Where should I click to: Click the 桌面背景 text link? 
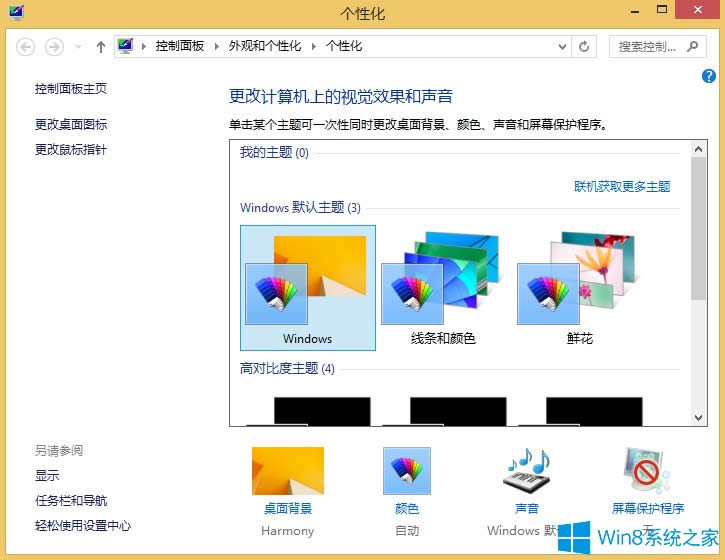288,509
